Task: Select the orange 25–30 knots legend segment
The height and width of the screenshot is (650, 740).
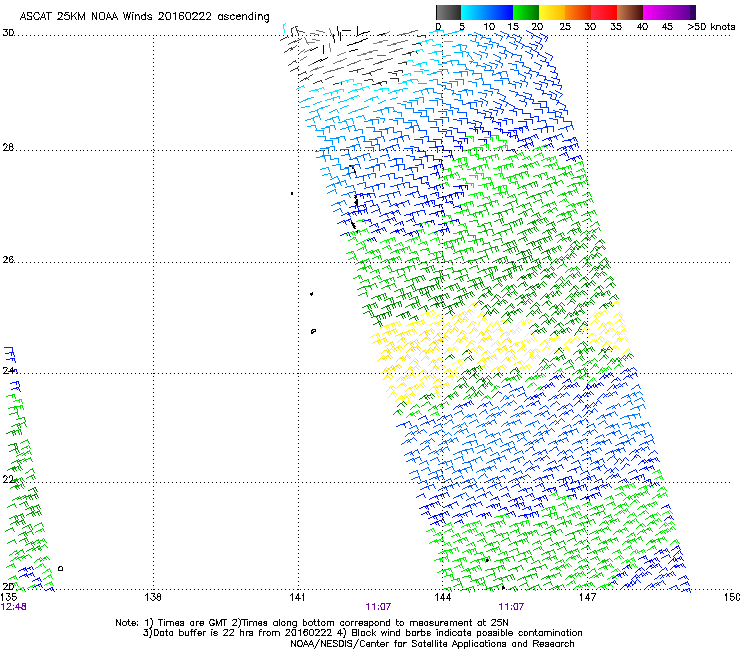Action: click(x=578, y=12)
